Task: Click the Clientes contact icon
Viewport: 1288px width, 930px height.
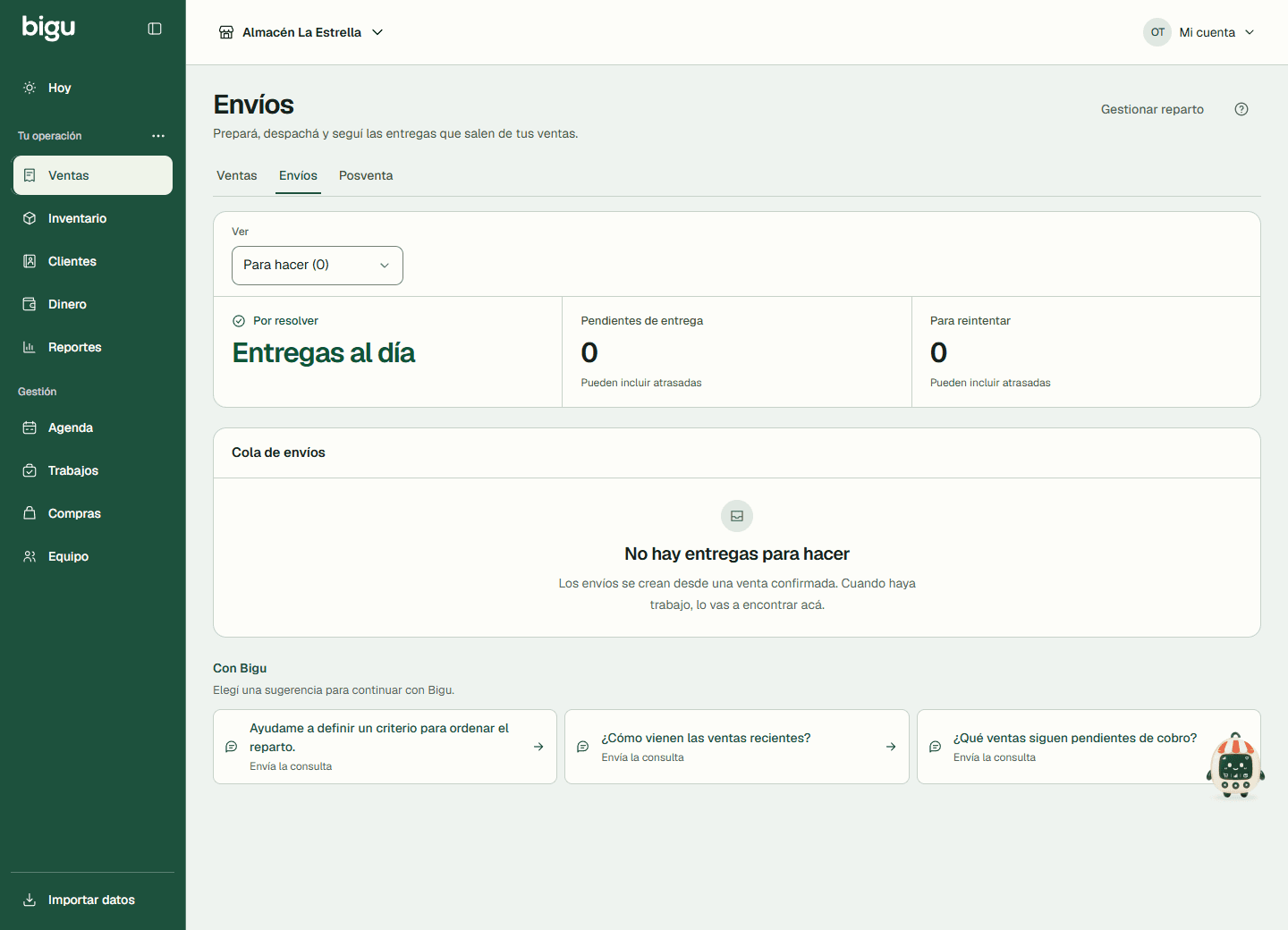Action: 30,261
